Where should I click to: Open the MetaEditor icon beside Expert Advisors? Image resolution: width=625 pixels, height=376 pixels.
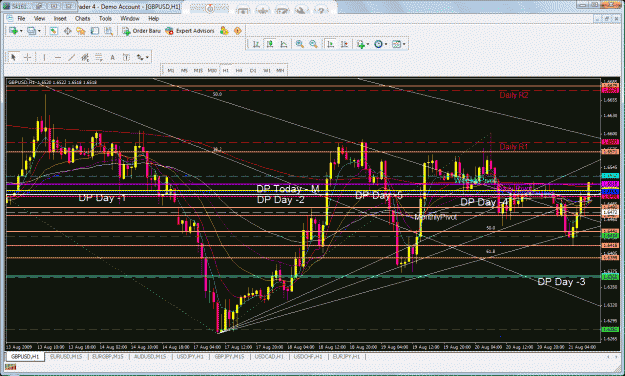coord(224,31)
